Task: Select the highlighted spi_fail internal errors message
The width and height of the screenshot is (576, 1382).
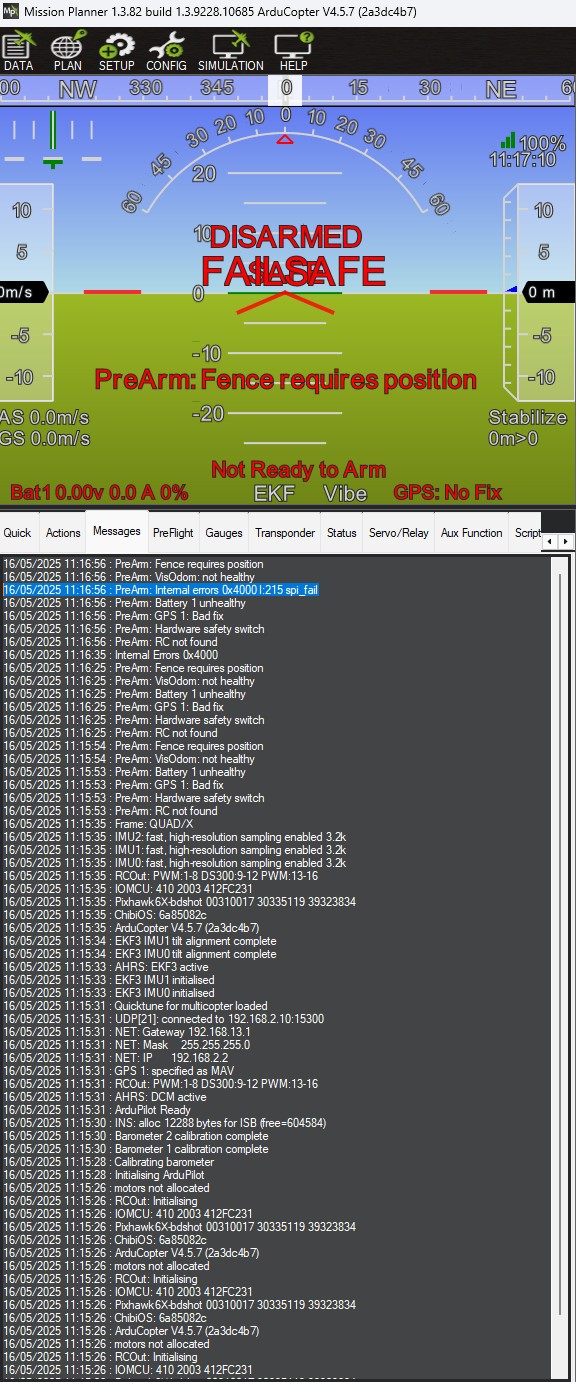Action: pos(160,590)
